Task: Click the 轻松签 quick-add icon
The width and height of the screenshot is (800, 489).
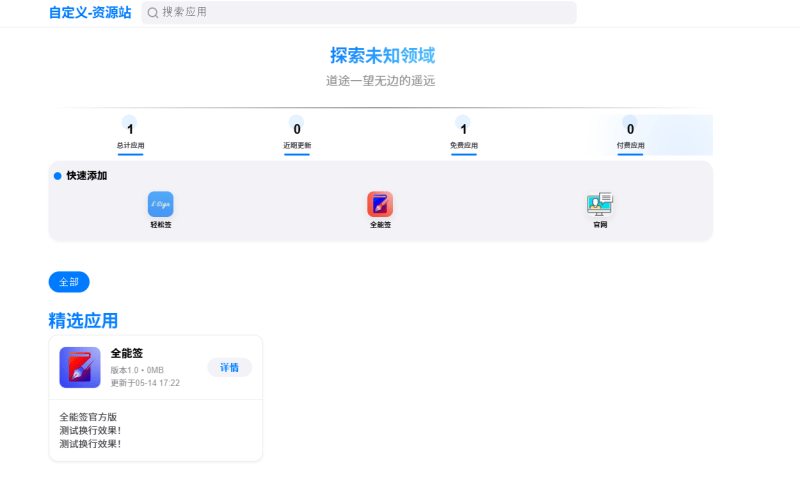Action: [x=161, y=204]
